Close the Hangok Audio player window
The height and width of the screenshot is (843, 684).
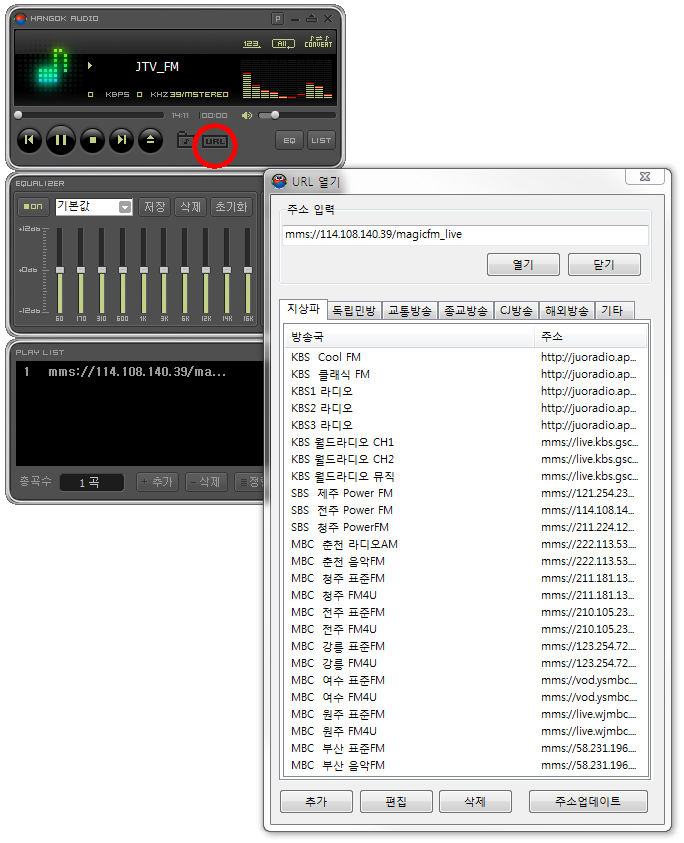(x=328, y=19)
